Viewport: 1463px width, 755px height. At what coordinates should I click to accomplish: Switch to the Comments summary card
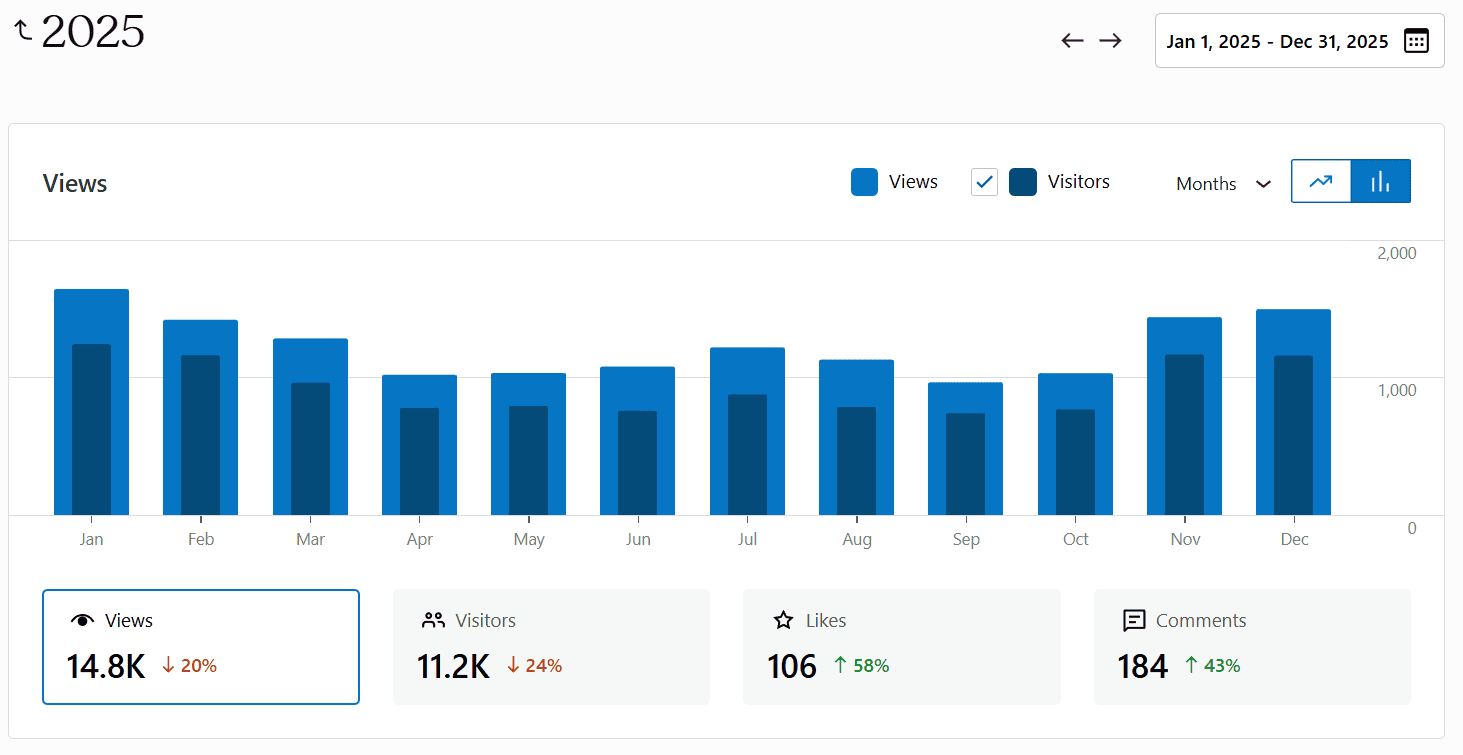1252,645
